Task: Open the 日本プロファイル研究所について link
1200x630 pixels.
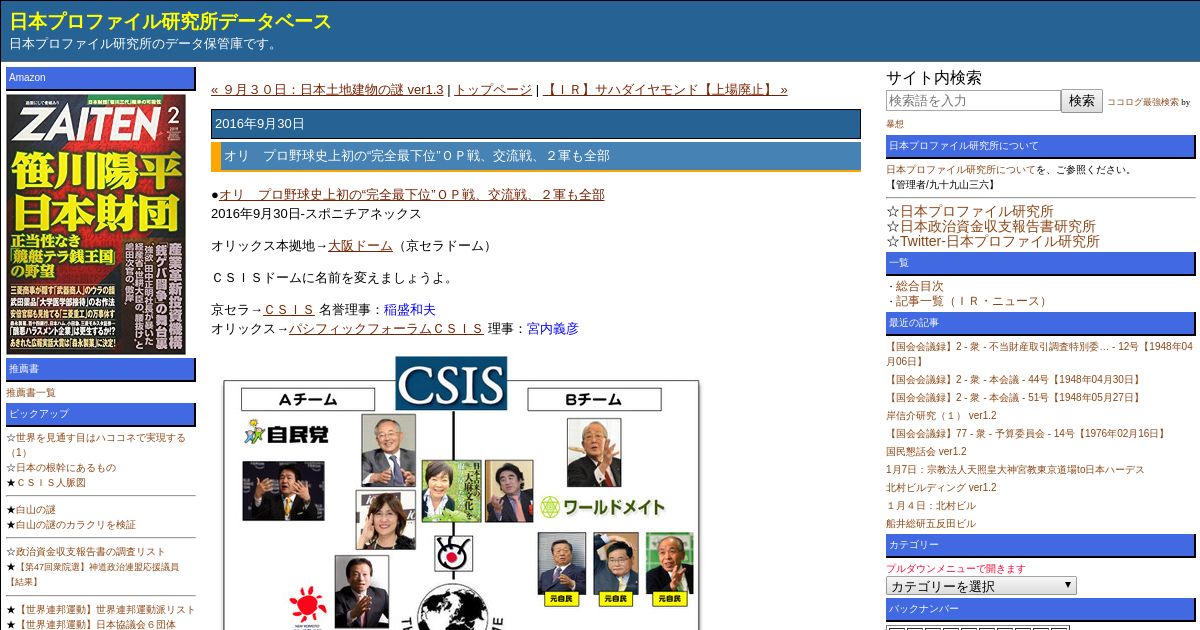Action: point(961,169)
